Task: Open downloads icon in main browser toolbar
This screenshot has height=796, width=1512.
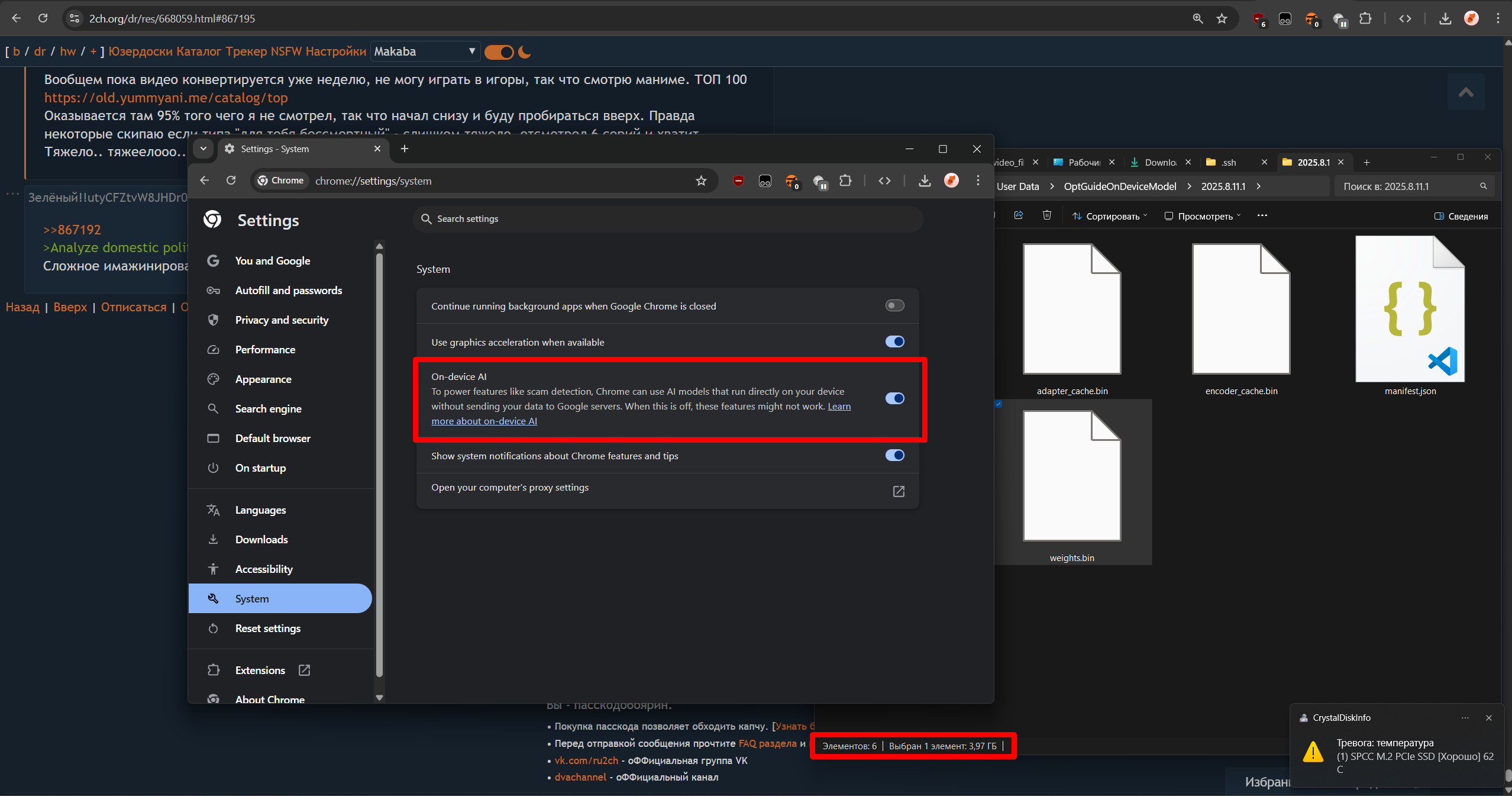Action: [x=1445, y=18]
